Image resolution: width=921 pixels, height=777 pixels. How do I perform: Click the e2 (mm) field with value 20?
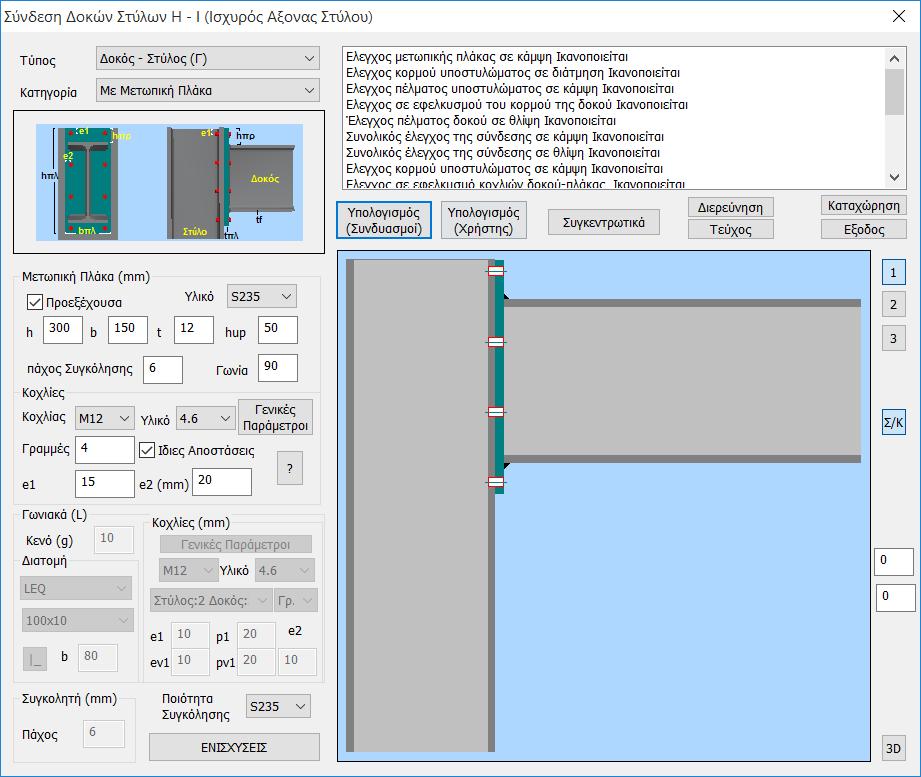coord(222,482)
